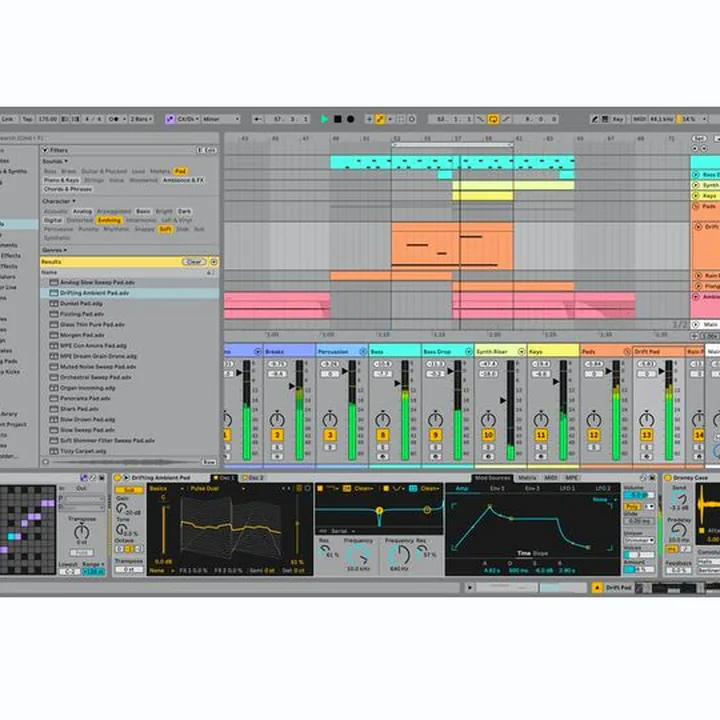Viewport: 720px width, 720px height.
Task: Toggle the Ambience & FX tag
Action: [x=183, y=180]
